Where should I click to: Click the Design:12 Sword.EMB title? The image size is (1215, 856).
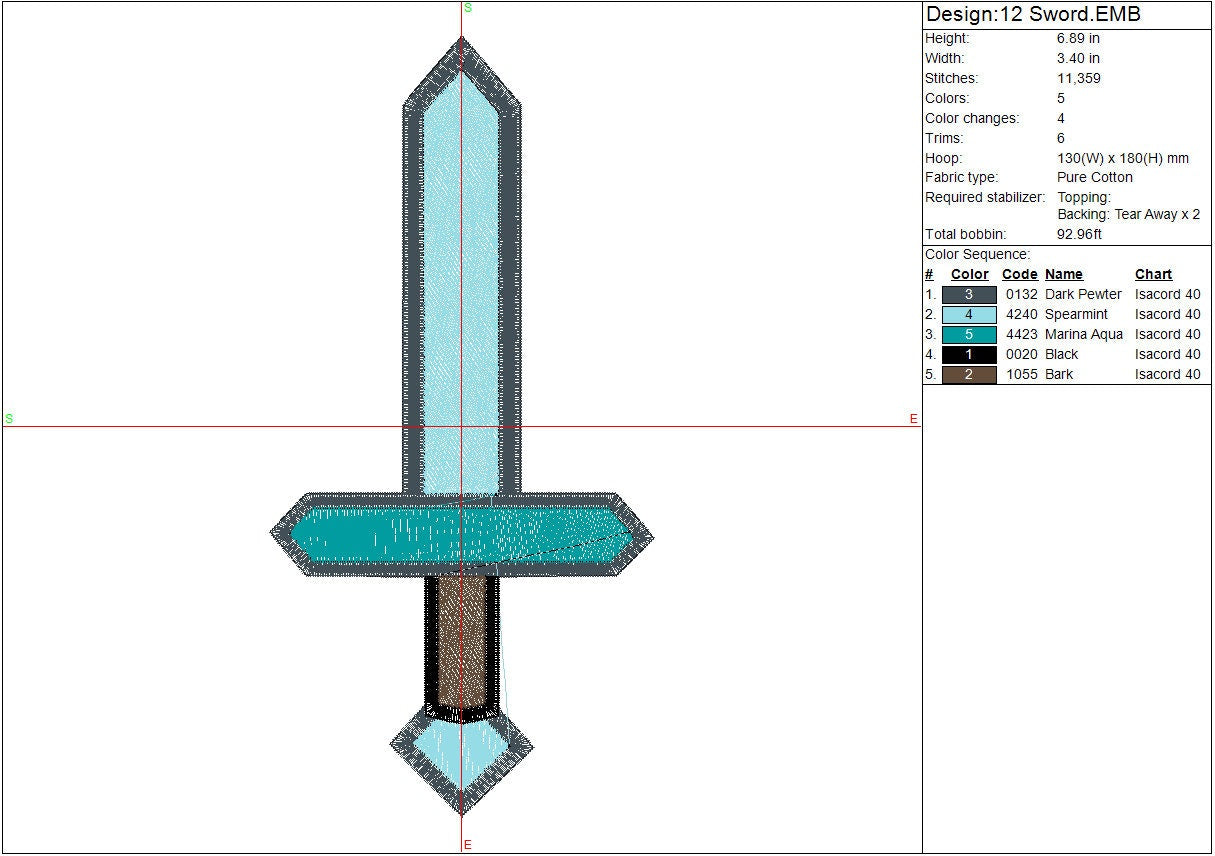point(1033,15)
